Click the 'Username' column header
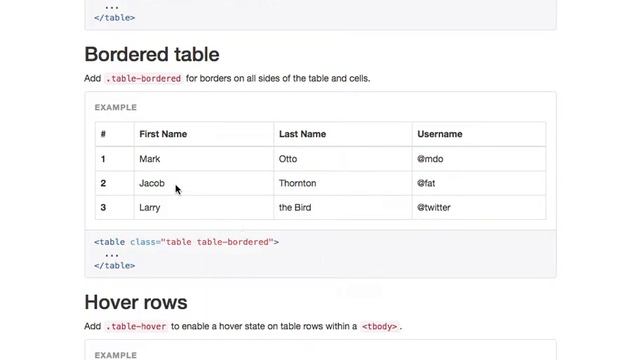 coord(479,134)
